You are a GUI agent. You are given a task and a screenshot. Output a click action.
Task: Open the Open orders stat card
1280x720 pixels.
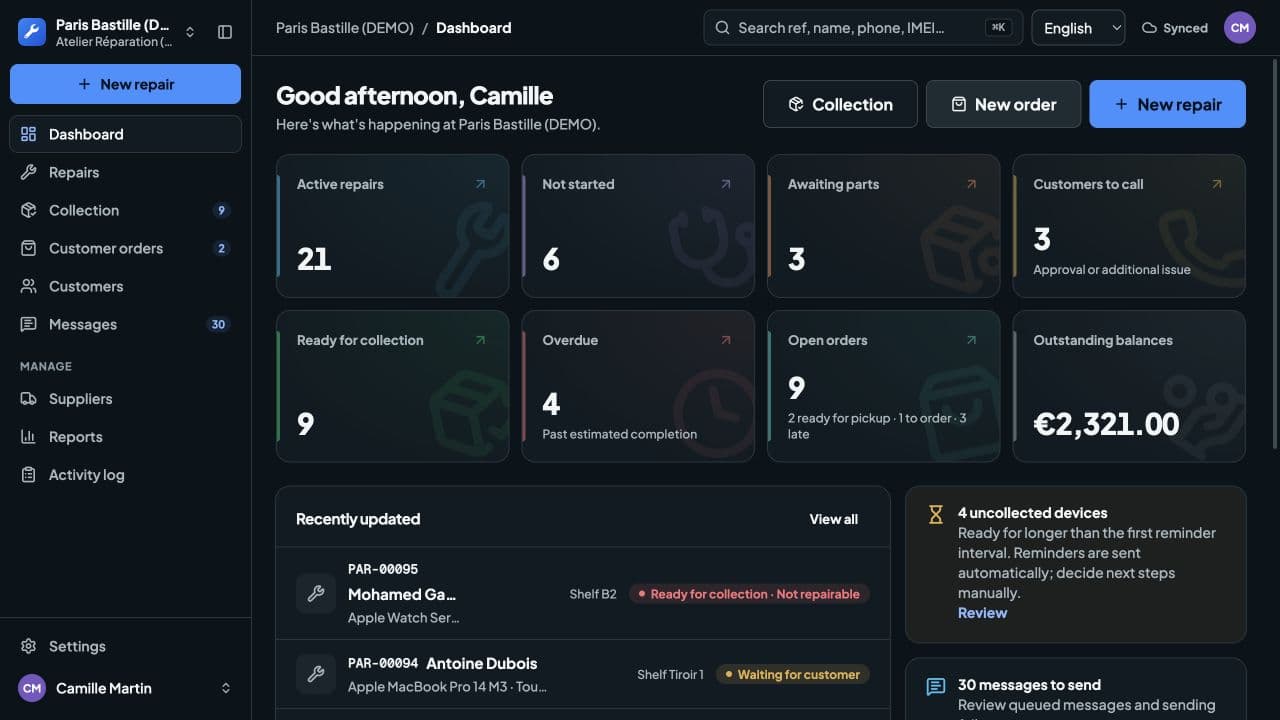[x=883, y=386]
